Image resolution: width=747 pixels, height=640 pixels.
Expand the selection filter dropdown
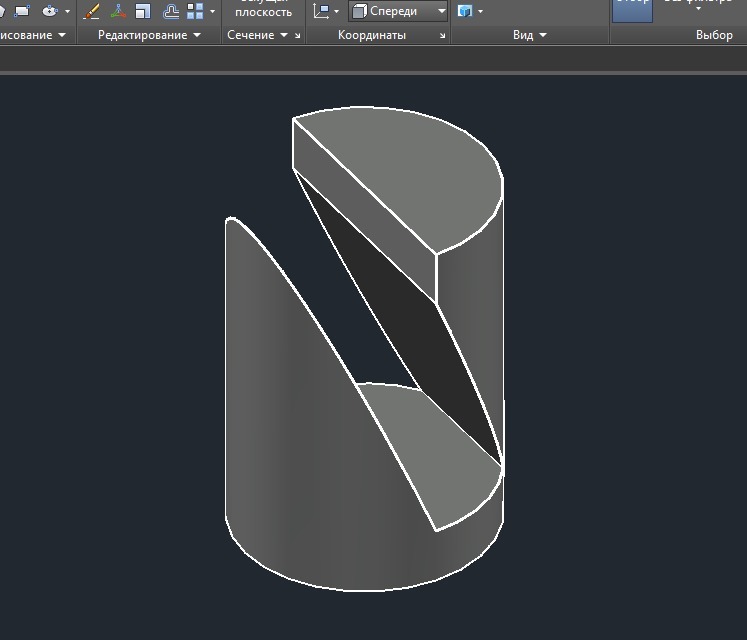tap(696, 6)
